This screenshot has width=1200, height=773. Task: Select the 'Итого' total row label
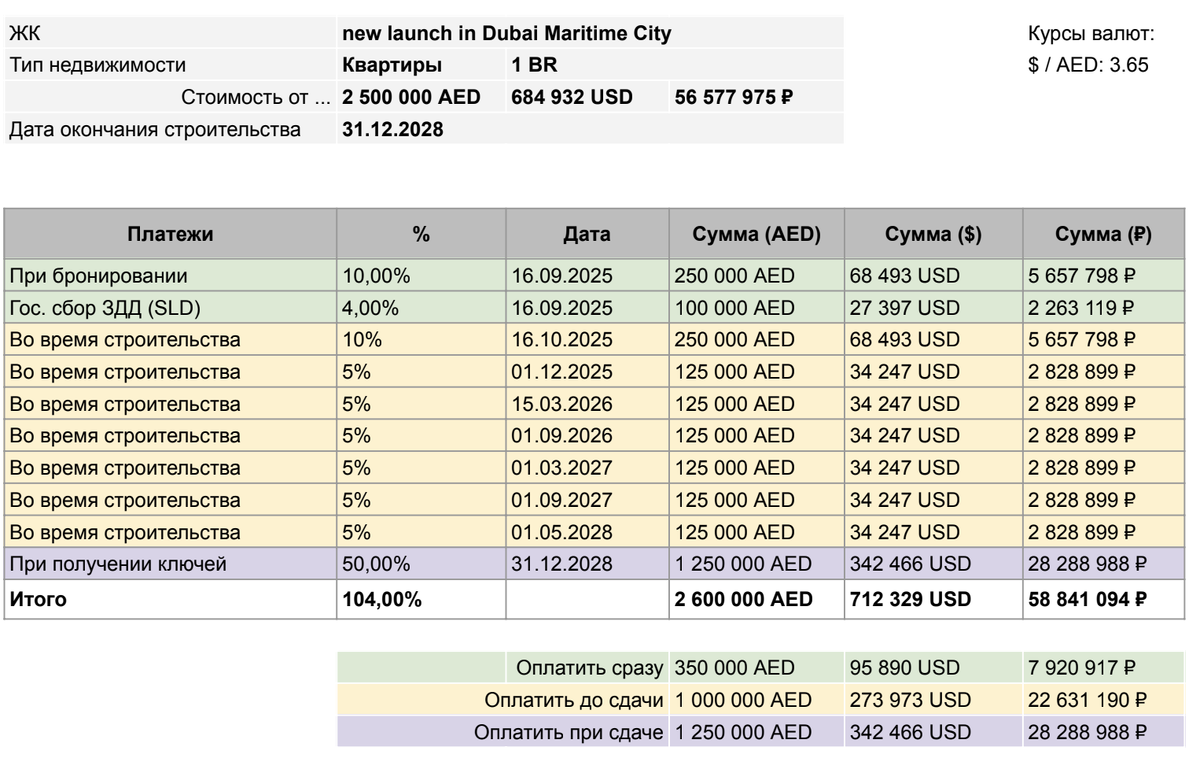40,598
